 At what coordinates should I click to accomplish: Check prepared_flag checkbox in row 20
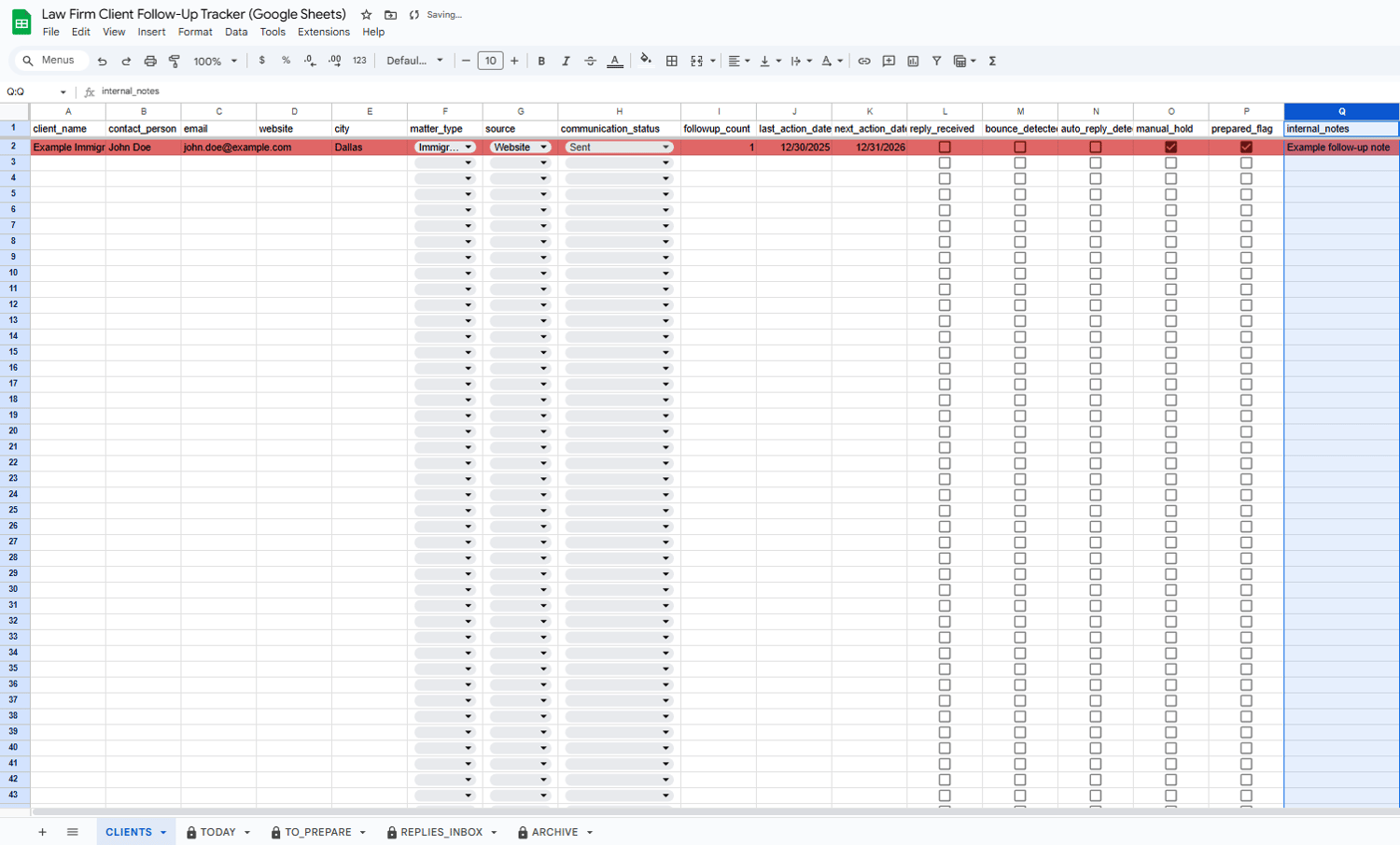coord(1246,431)
